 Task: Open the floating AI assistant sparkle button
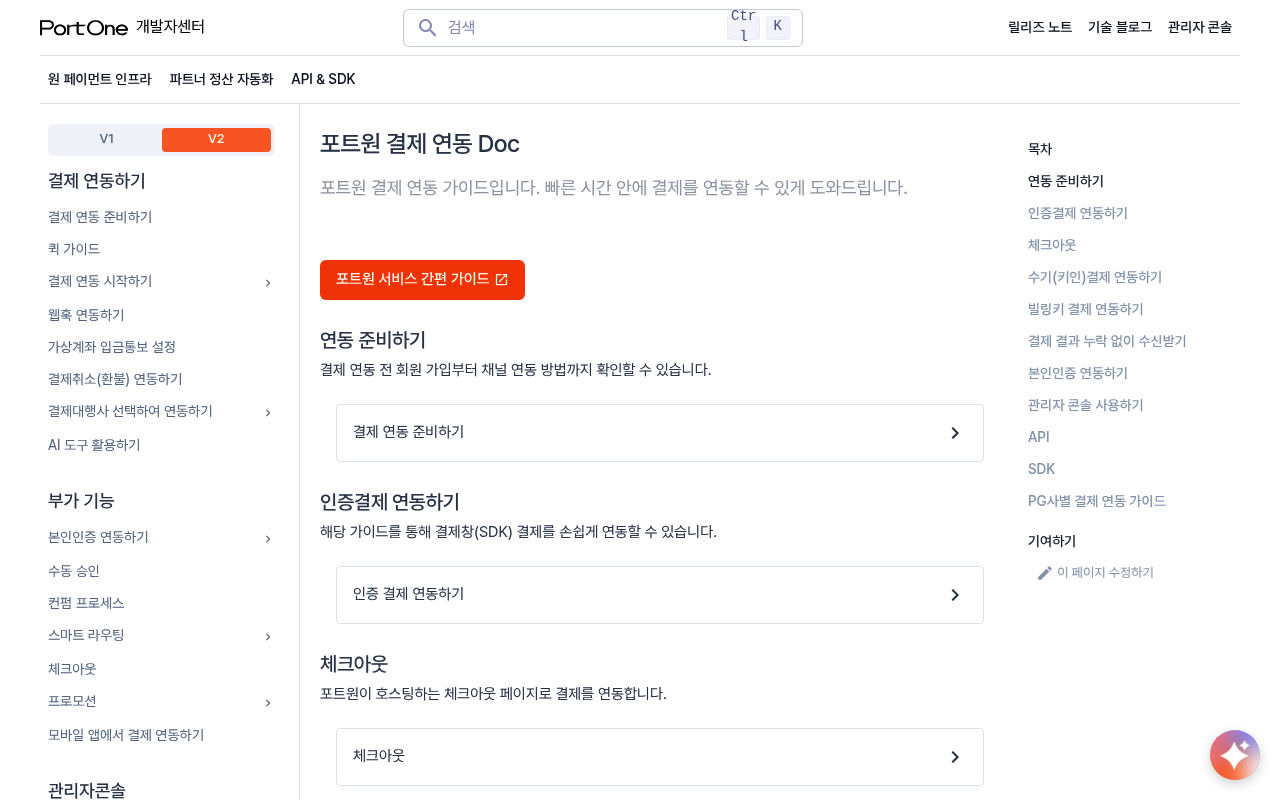(1235, 755)
